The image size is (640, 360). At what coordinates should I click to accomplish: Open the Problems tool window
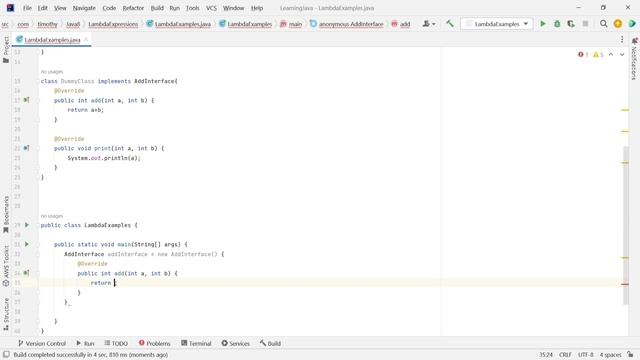click(154, 343)
